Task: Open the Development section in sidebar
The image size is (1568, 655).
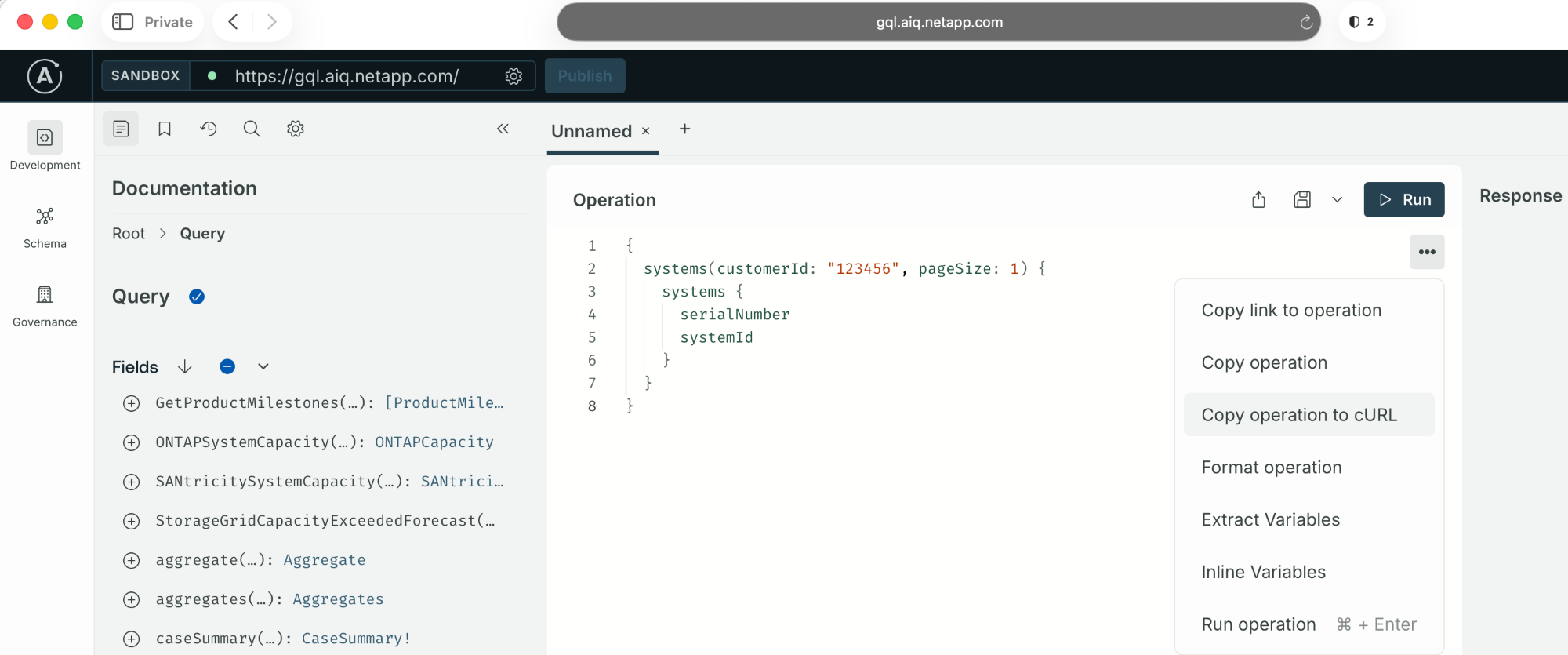Action: coord(45,147)
